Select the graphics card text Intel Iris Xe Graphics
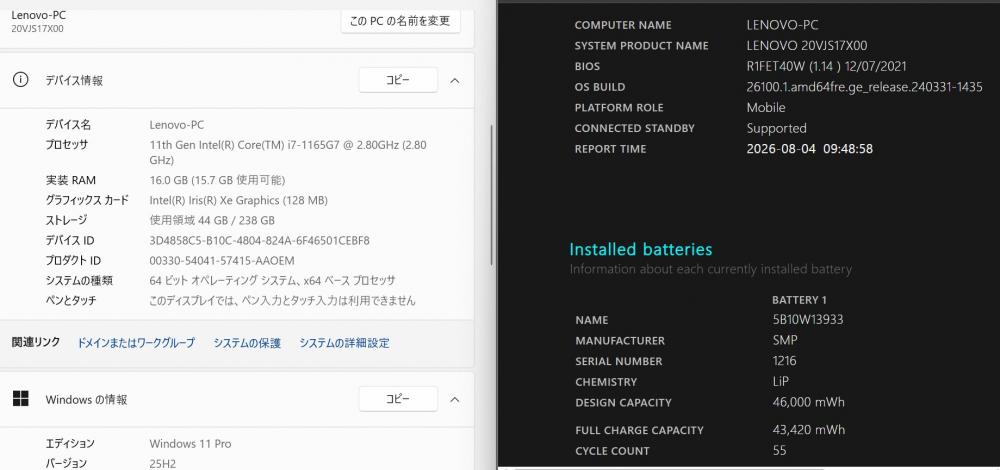The height and width of the screenshot is (470, 1000). pos(239,200)
